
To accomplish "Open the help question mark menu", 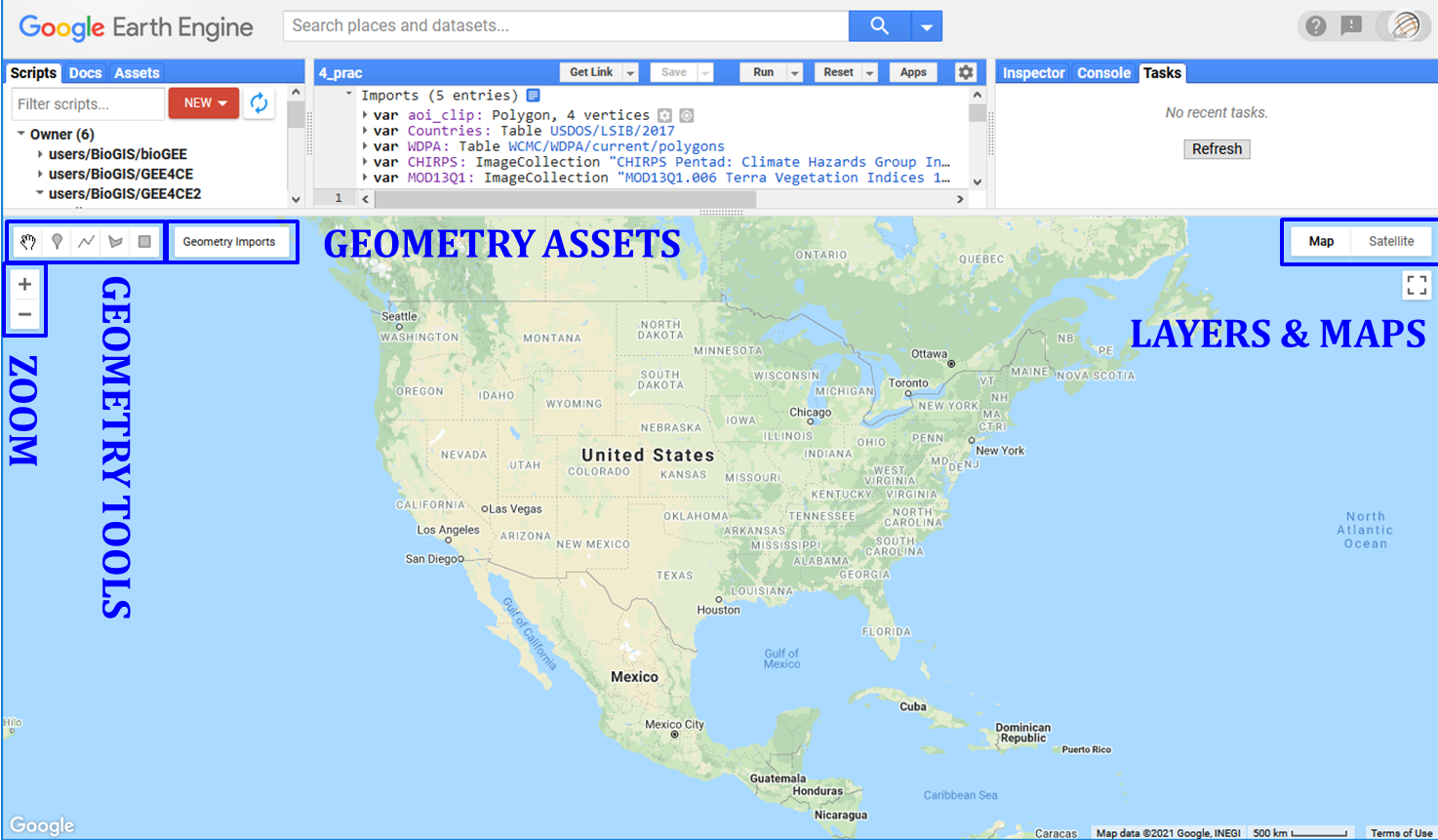I will [x=1316, y=26].
